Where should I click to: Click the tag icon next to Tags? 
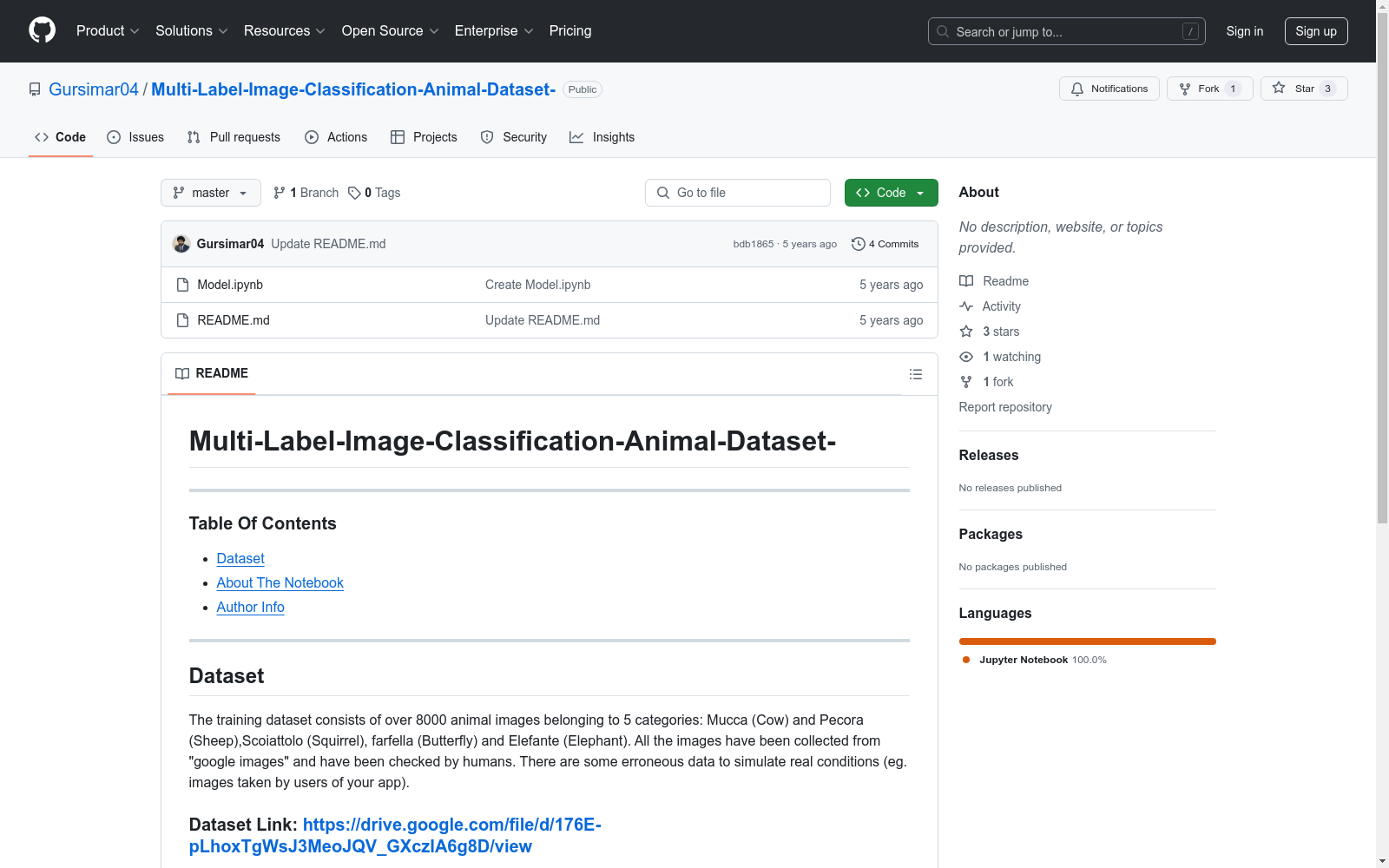click(x=354, y=193)
